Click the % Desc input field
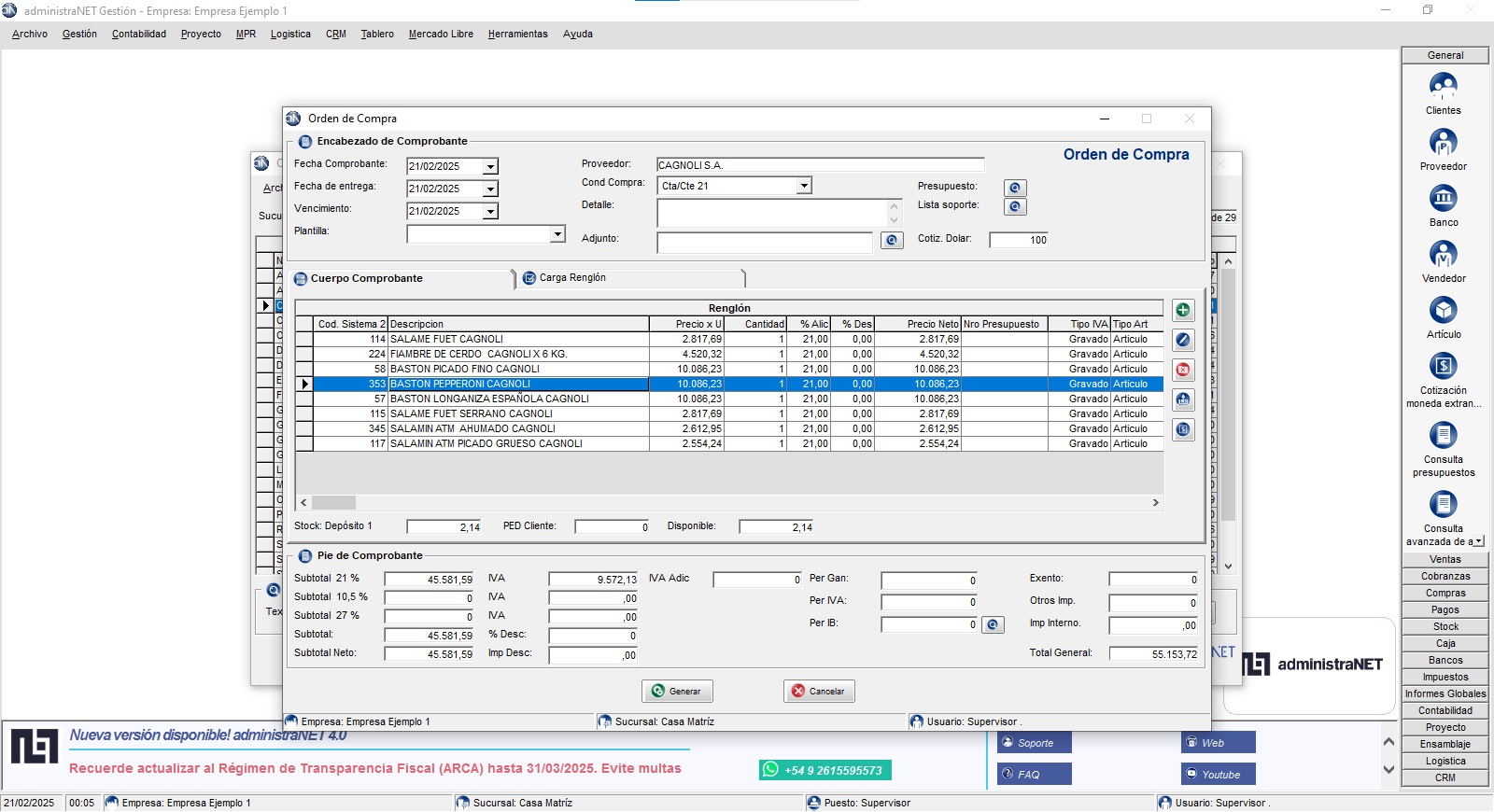 tap(593, 636)
